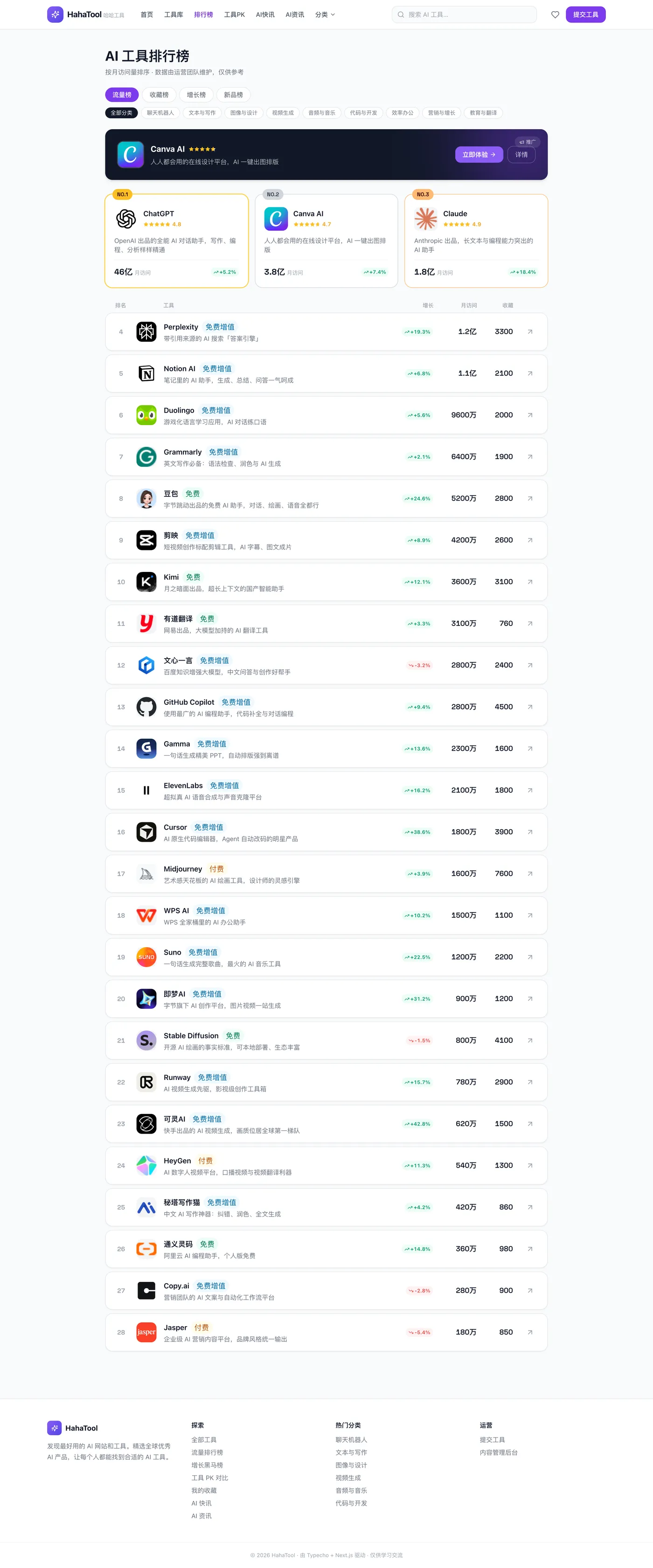Open the 工具PK menu item

pos(234,14)
